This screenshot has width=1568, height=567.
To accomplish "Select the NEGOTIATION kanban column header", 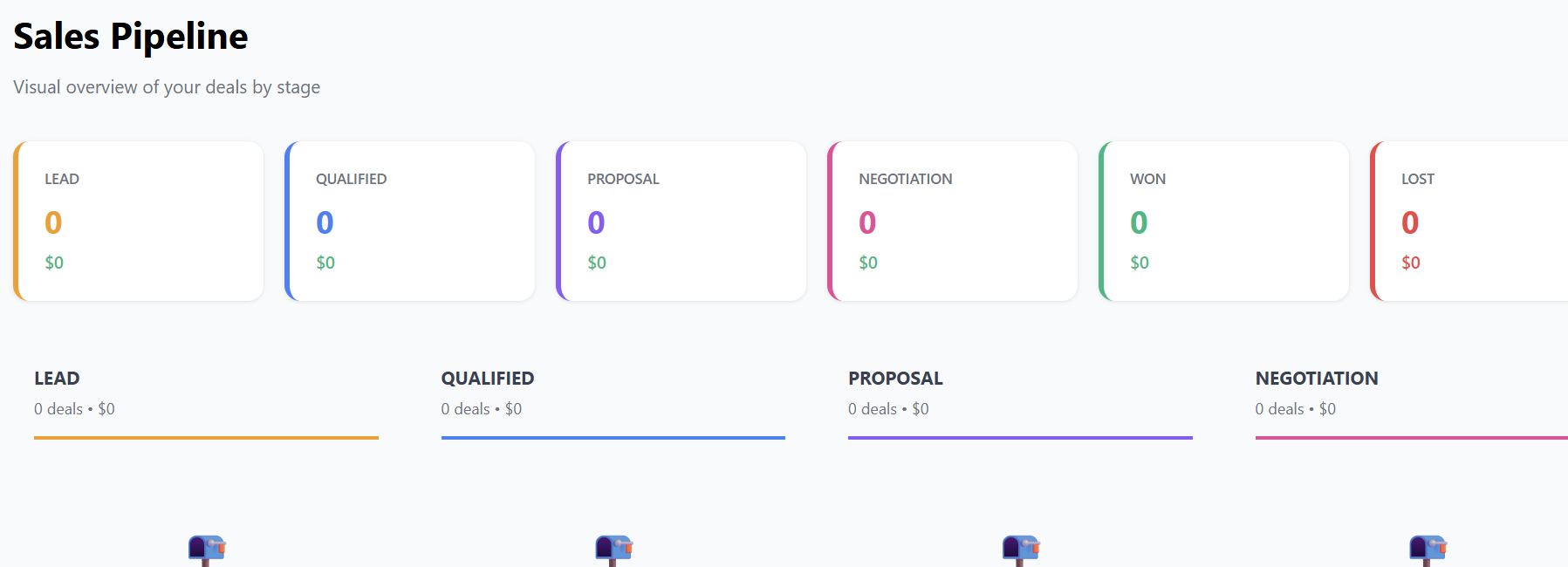I will point(1317,379).
